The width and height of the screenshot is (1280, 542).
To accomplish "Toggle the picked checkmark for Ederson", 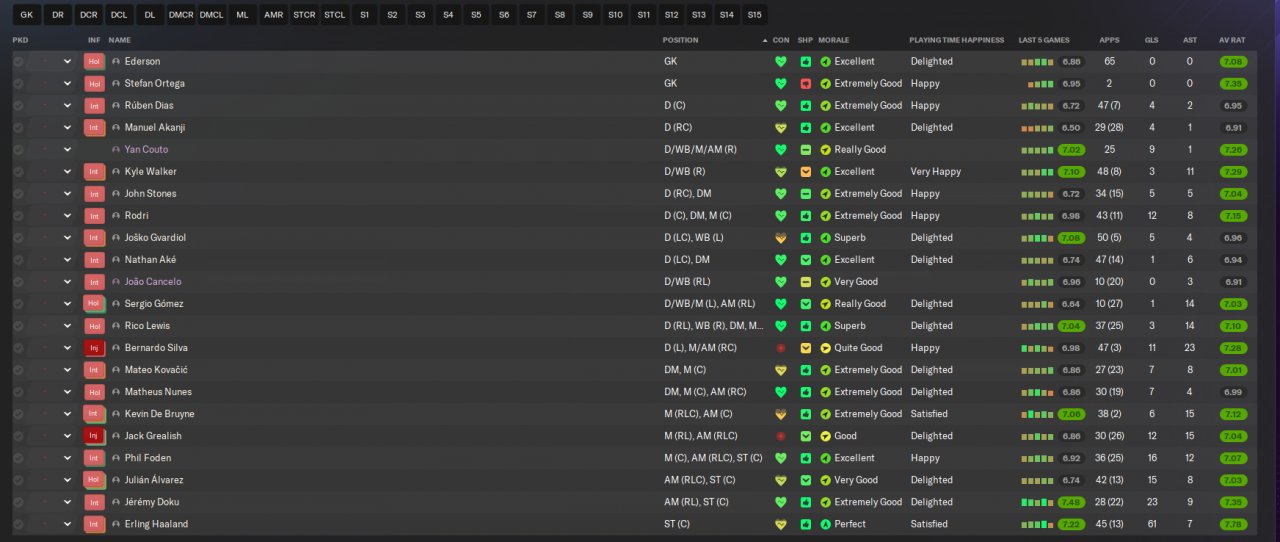I will coord(18,61).
